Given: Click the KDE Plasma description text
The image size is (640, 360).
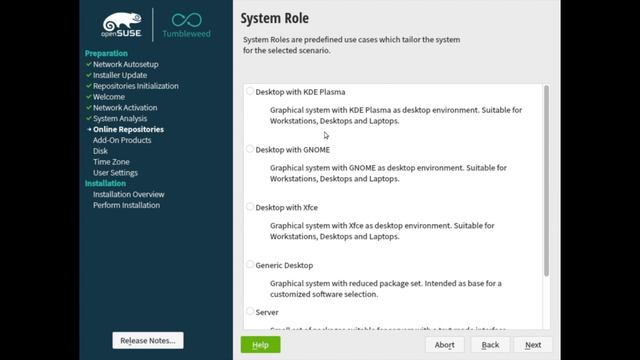Looking at the screenshot, I should [x=396, y=116].
